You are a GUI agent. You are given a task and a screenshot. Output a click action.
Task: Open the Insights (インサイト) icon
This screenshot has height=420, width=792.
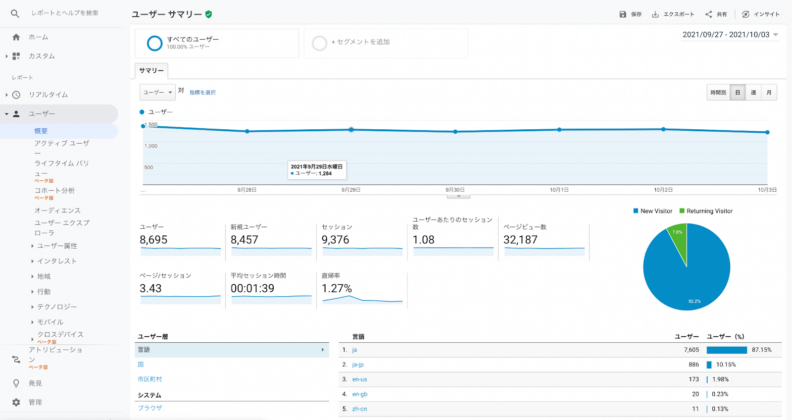pos(746,14)
